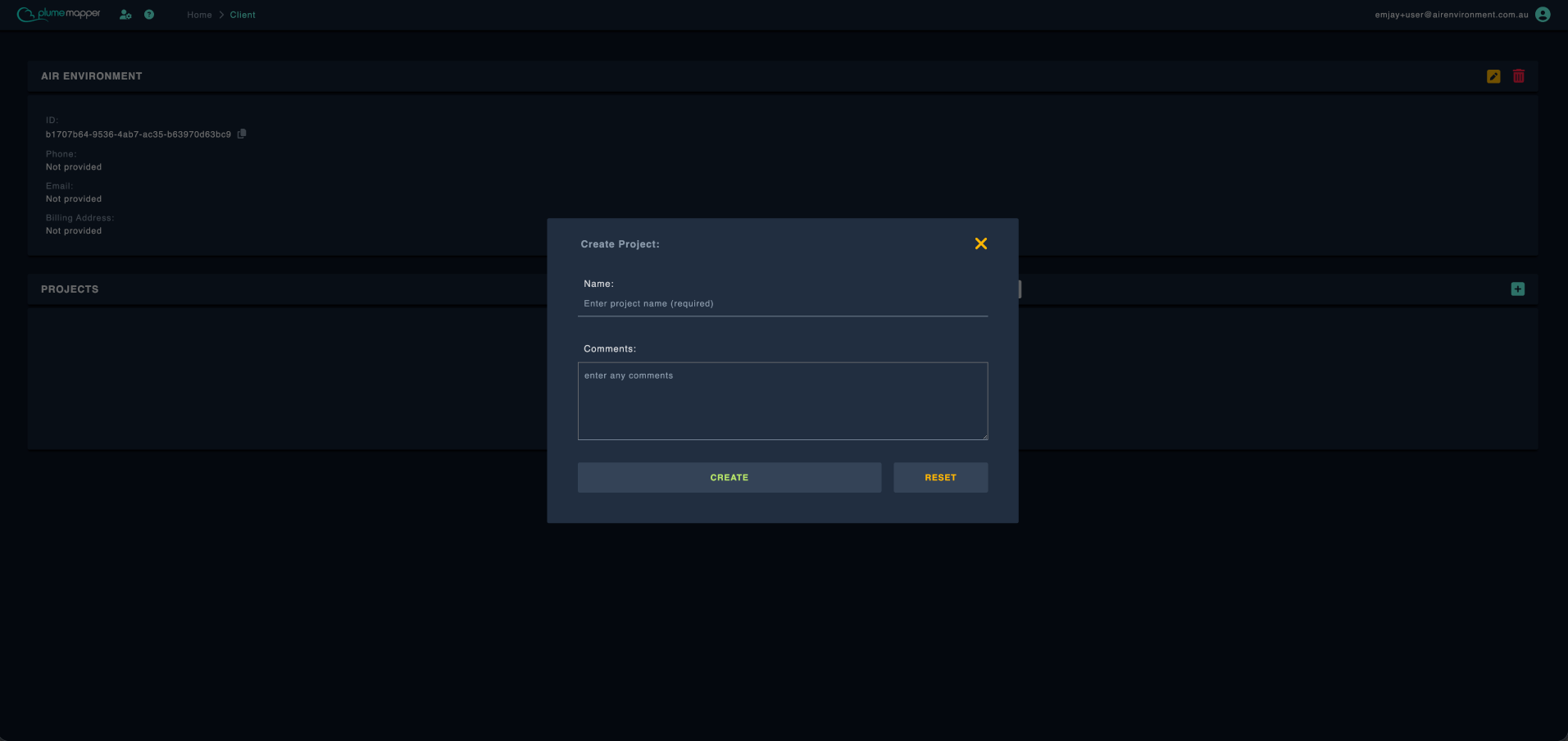Click into the Comments text area
Screen dimensions: 1568x741
[x=783, y=401]
